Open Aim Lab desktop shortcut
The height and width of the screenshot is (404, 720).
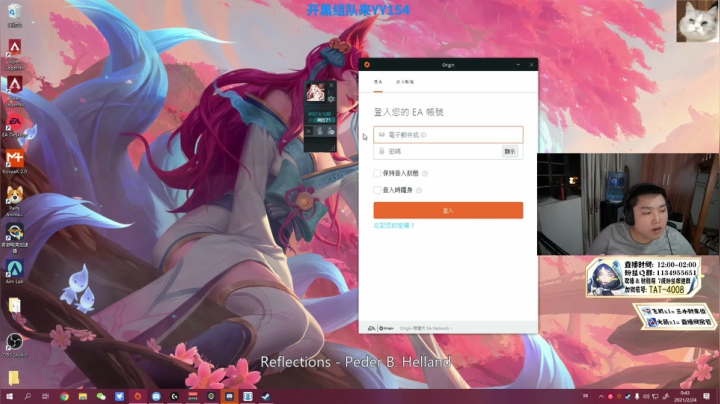pyautogui.click(x=15, y=271)
